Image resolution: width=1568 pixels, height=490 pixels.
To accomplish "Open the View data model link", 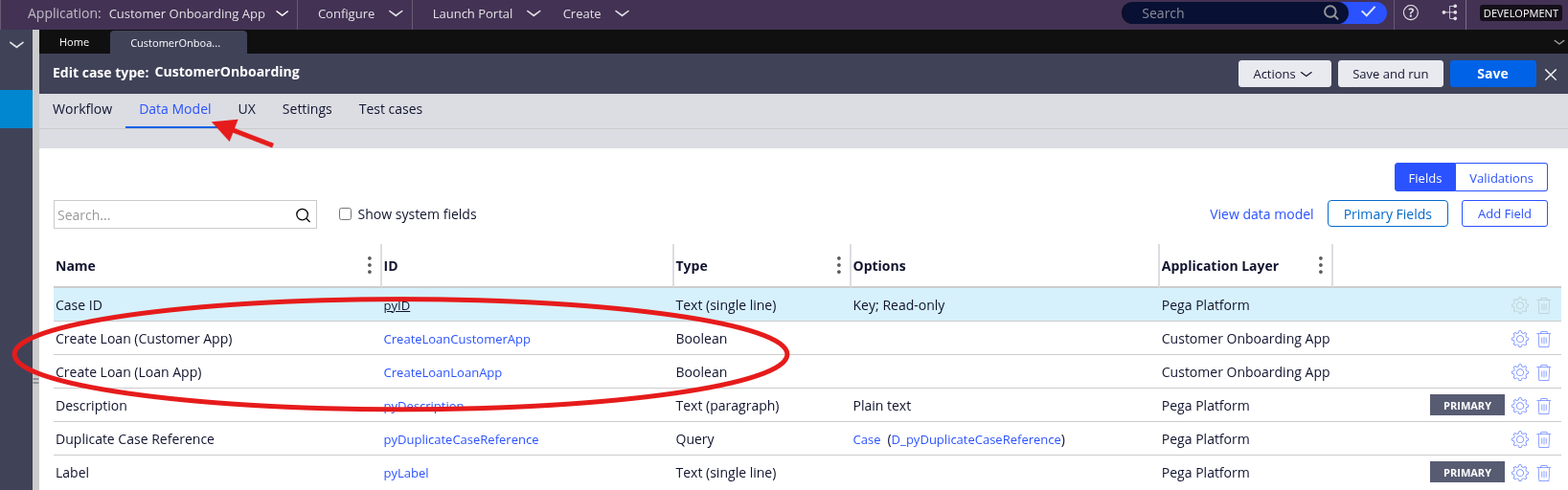I will pyautogui.click(x=1261, y=214).
